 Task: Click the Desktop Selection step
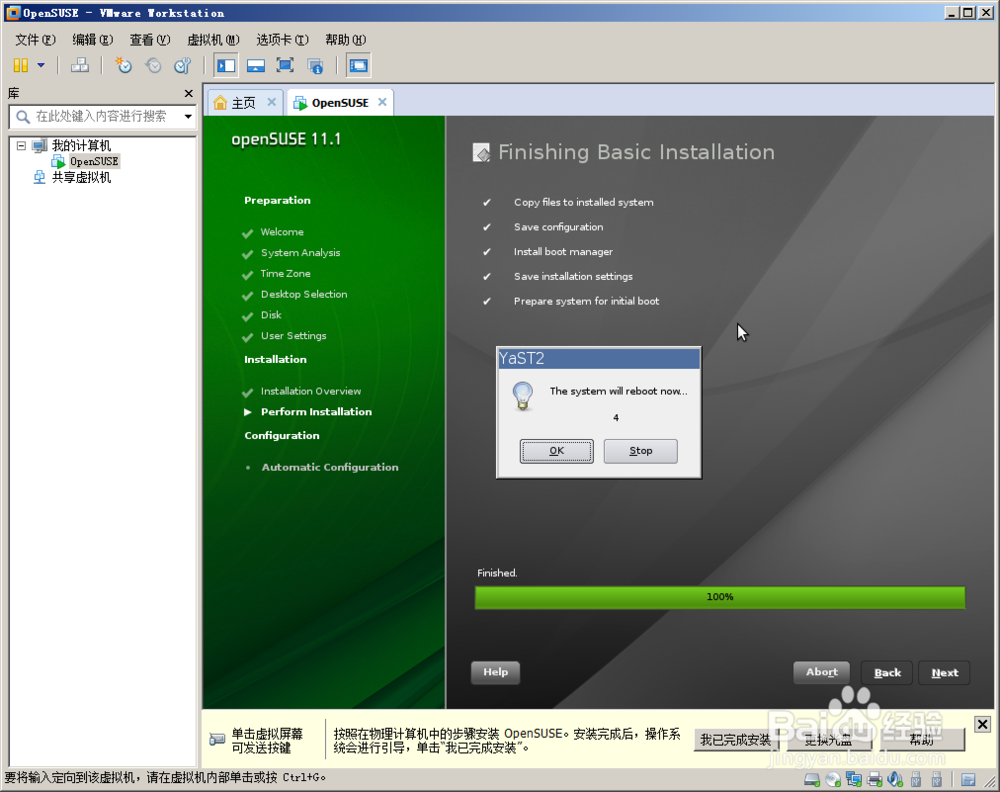tap(304, 295)
